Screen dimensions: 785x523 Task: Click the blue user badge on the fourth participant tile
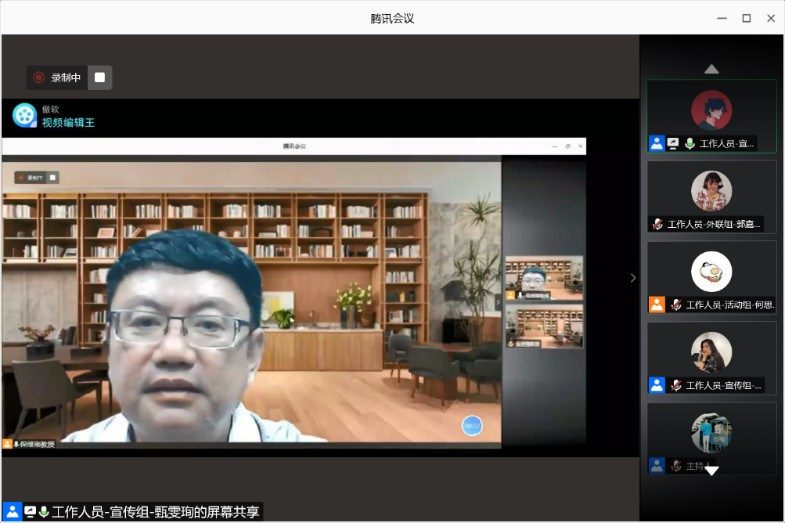(657, 385)
